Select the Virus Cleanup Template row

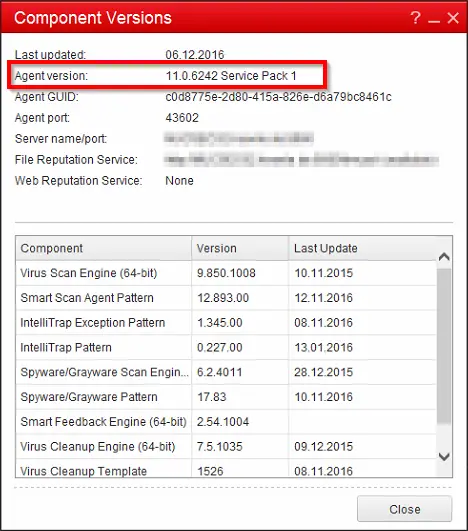pyautogui.click(x=226, y=468)
